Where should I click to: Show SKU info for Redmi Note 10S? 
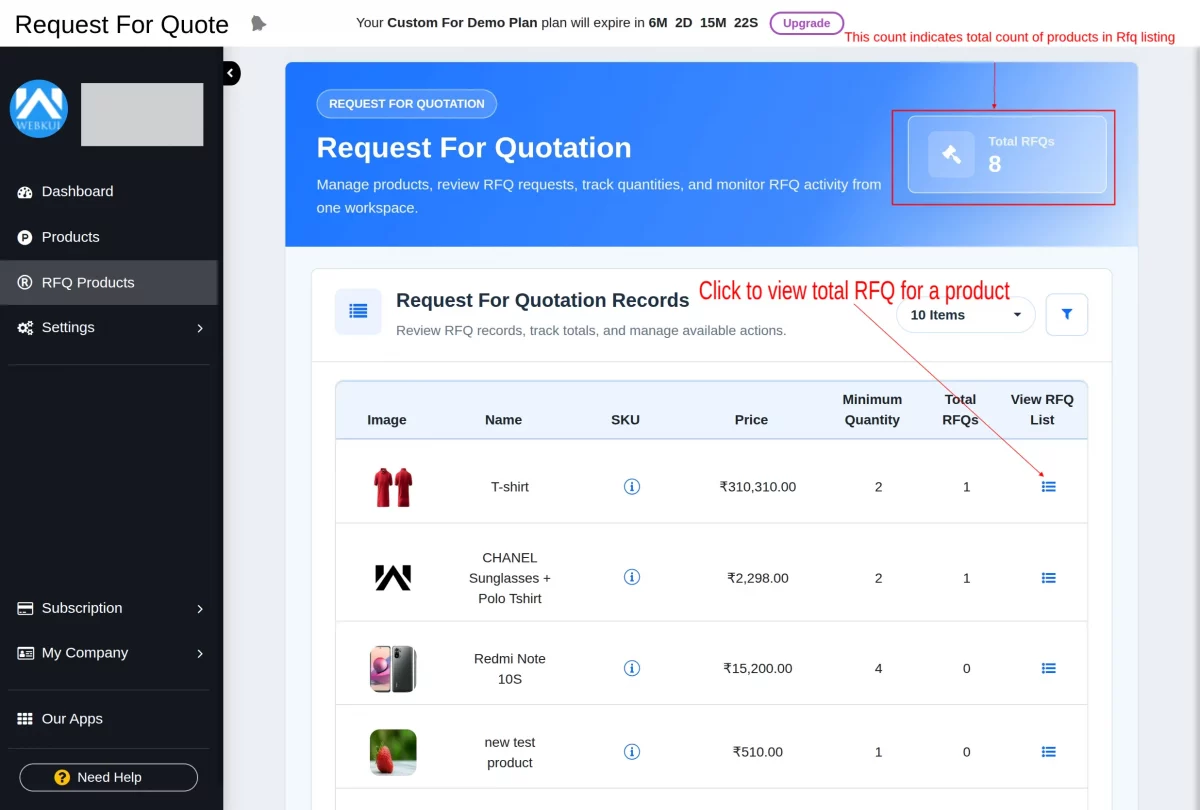coord(632,668)
